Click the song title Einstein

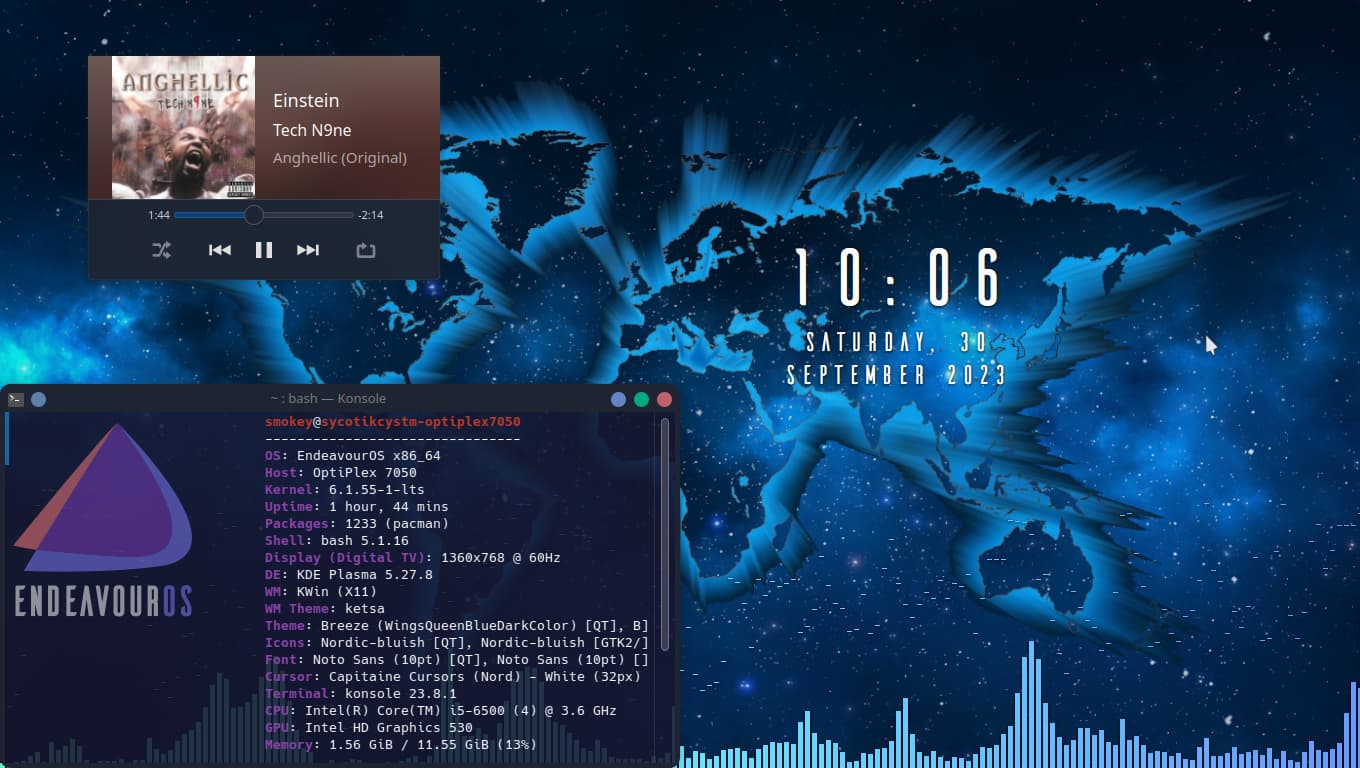click(306, 101)
